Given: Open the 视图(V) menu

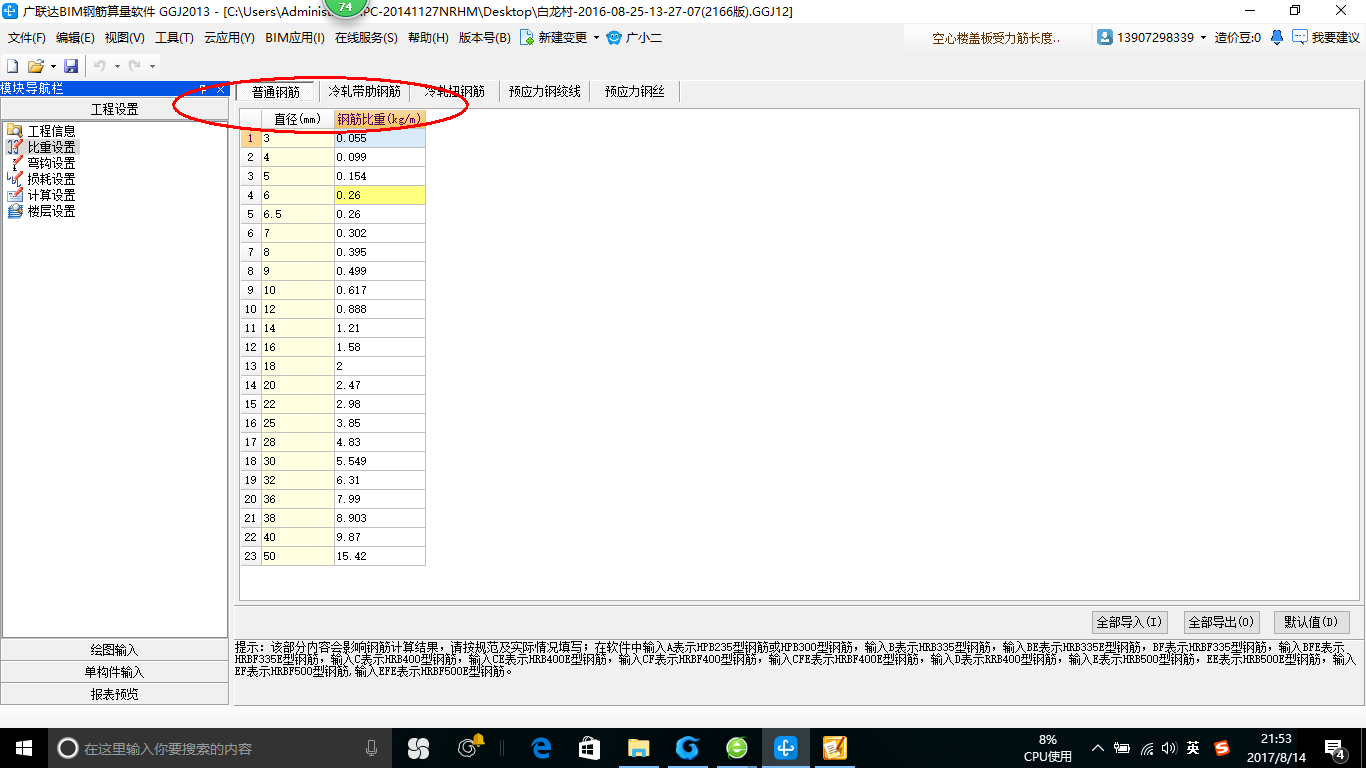Looking at the screenshot, I should coord(124,38).
